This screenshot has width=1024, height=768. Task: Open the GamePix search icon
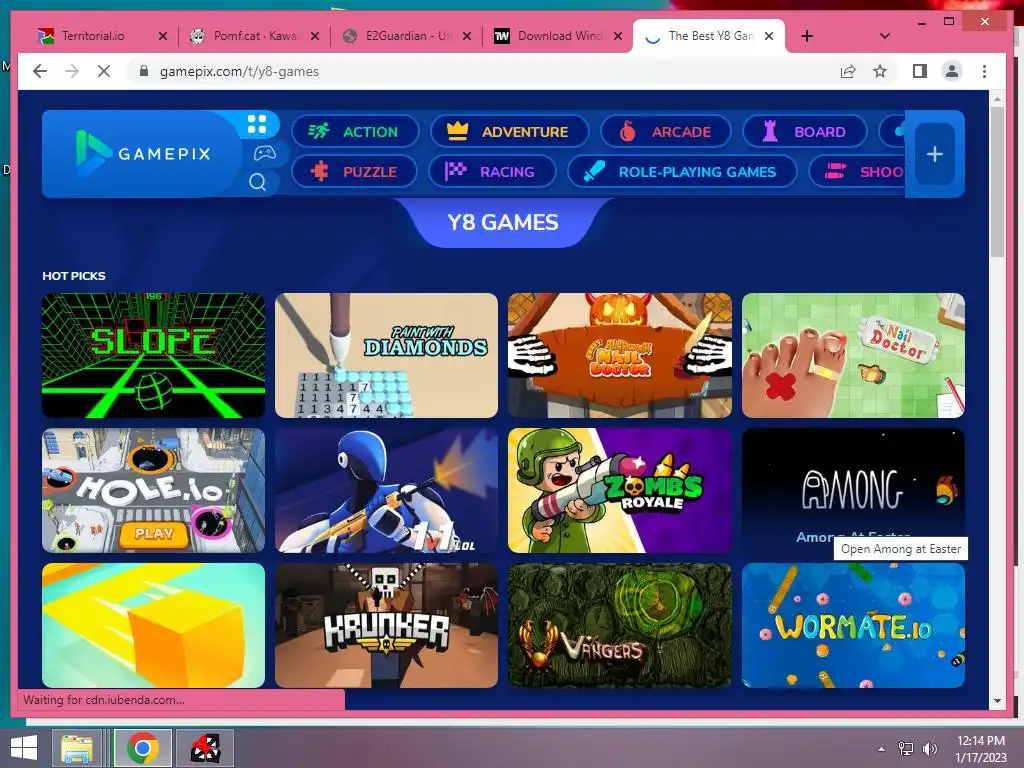pyautogui.click(x=257, y=182)
